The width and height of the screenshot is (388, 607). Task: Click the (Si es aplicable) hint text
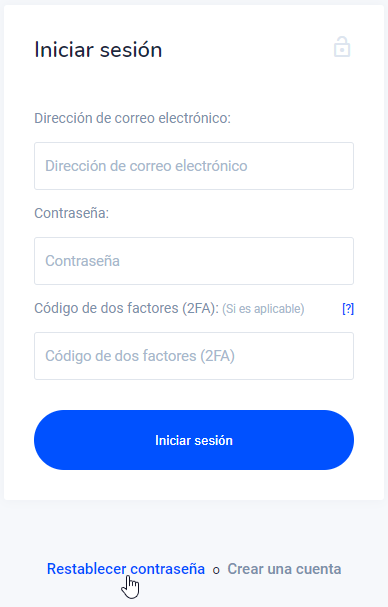263,309
